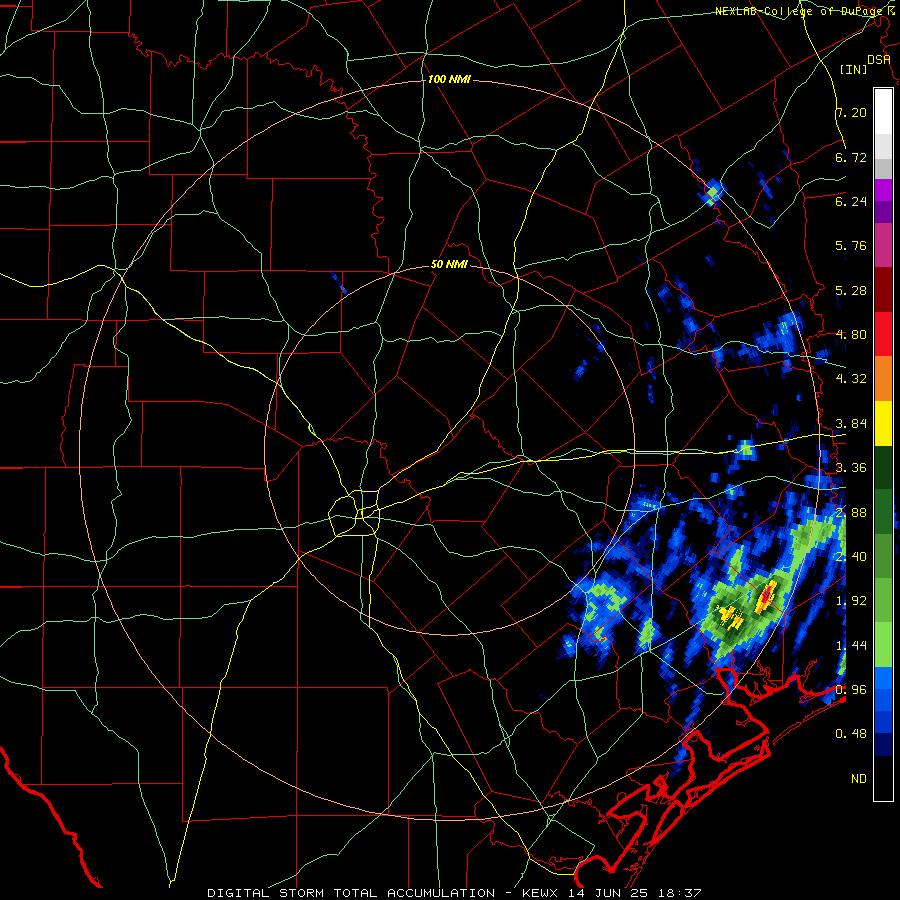Select the yellow legend swatch
Image resolution: width=900 pixels, height=900 pixels.
pos(883,423)
